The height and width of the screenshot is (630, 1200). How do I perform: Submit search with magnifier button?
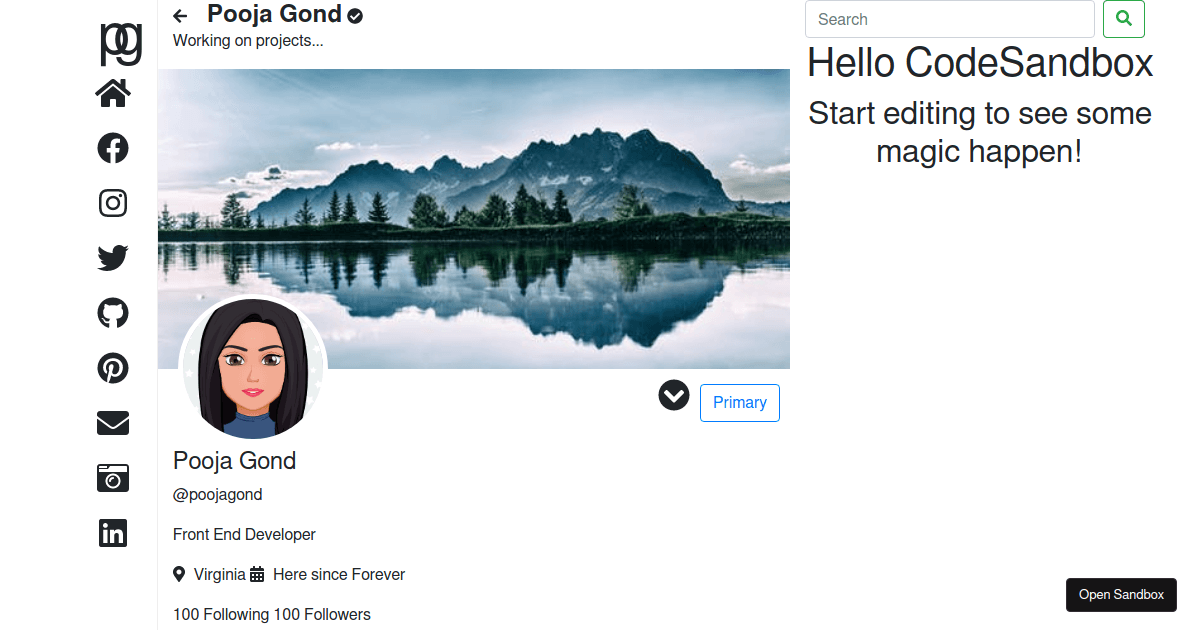[1124, 19]
